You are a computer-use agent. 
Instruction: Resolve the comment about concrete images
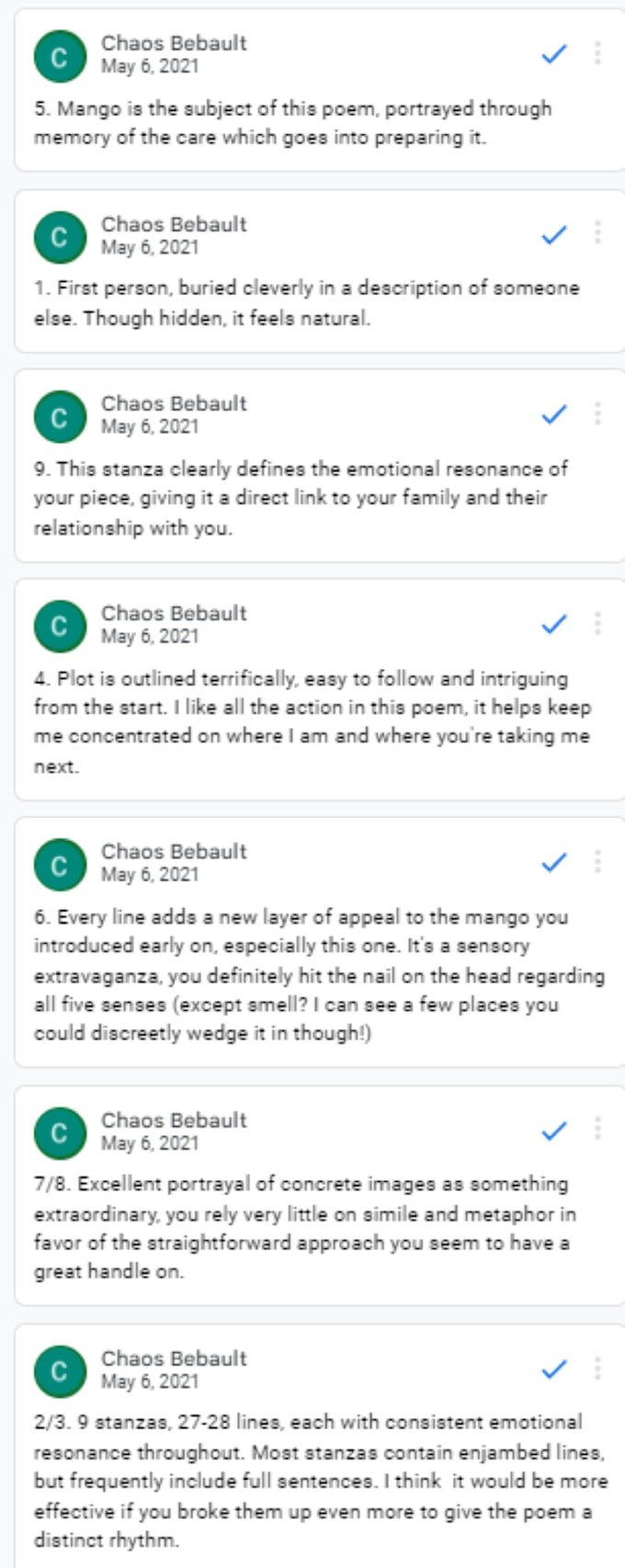click(x=551, y=1131)
